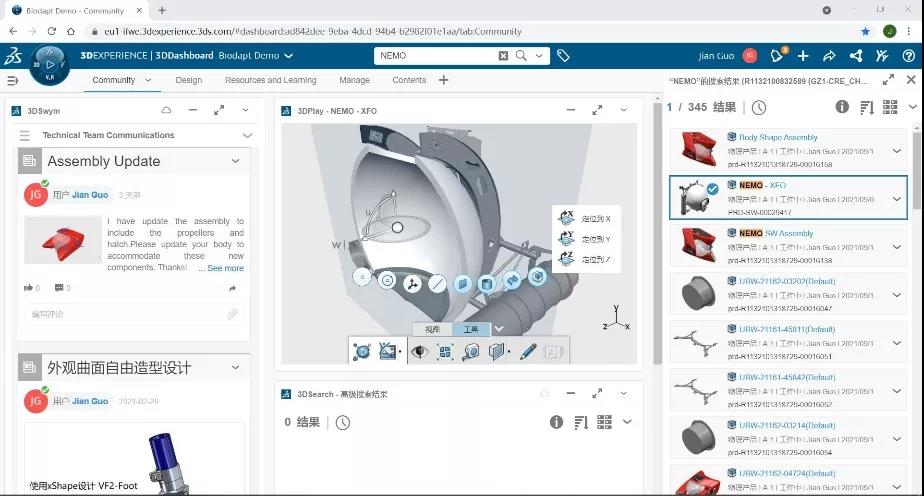Toggle selection check on NEMO - XFO result
This screenshot has height=496, width=924.
[712, 189]
